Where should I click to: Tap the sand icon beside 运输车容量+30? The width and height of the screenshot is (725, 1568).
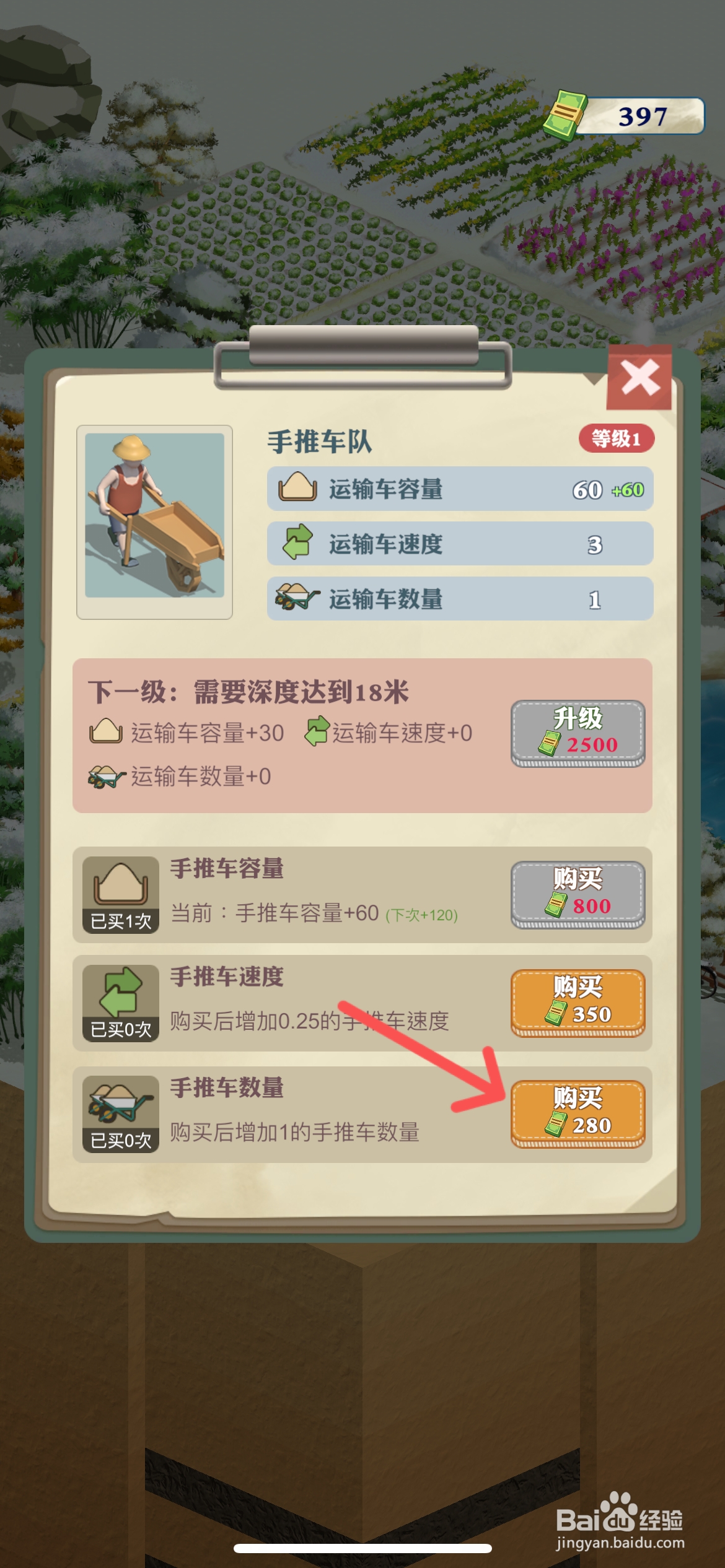(106, 731)
